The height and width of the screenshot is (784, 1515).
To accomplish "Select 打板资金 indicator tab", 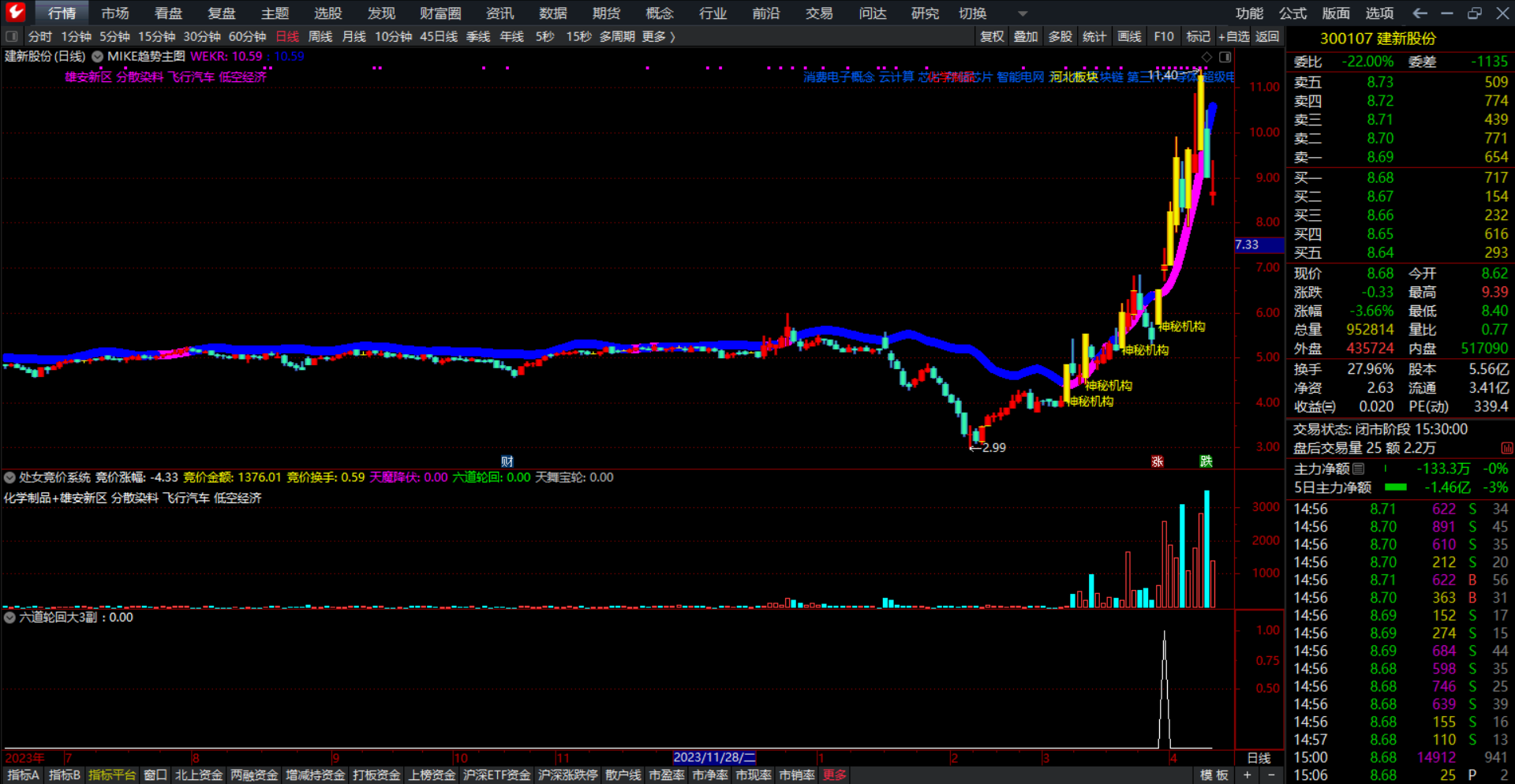I will [x=376, y=775].
